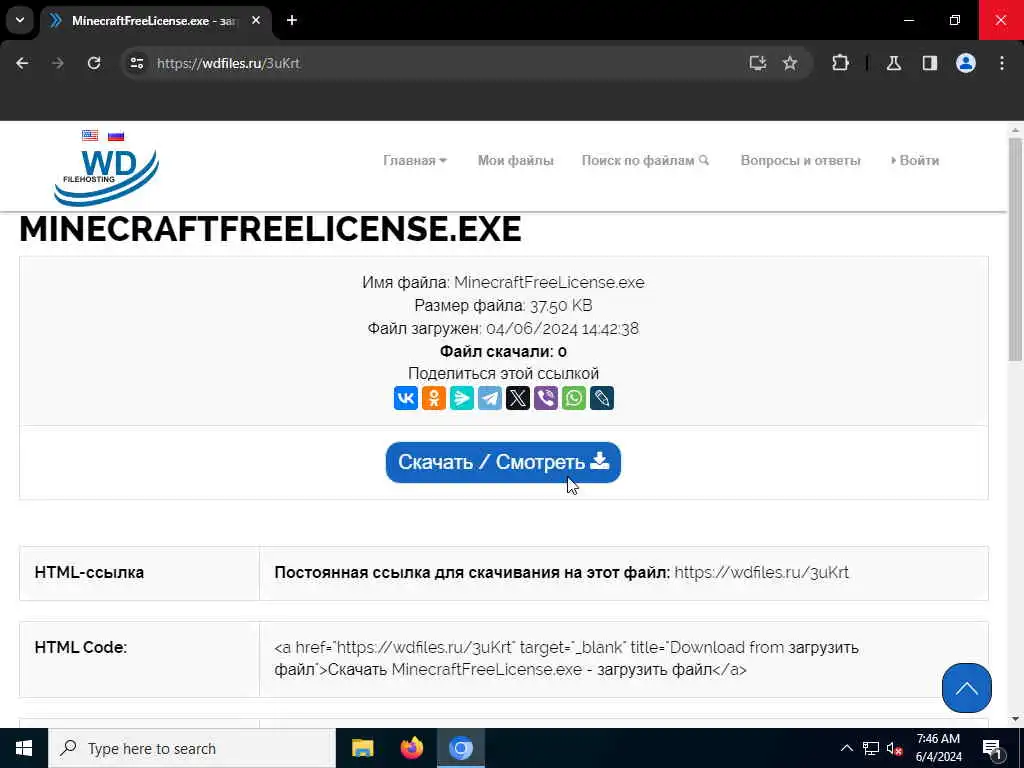Click the muted volume tray icon
The height and width of the screenshot is (768, 1024).
click(895, 748)
